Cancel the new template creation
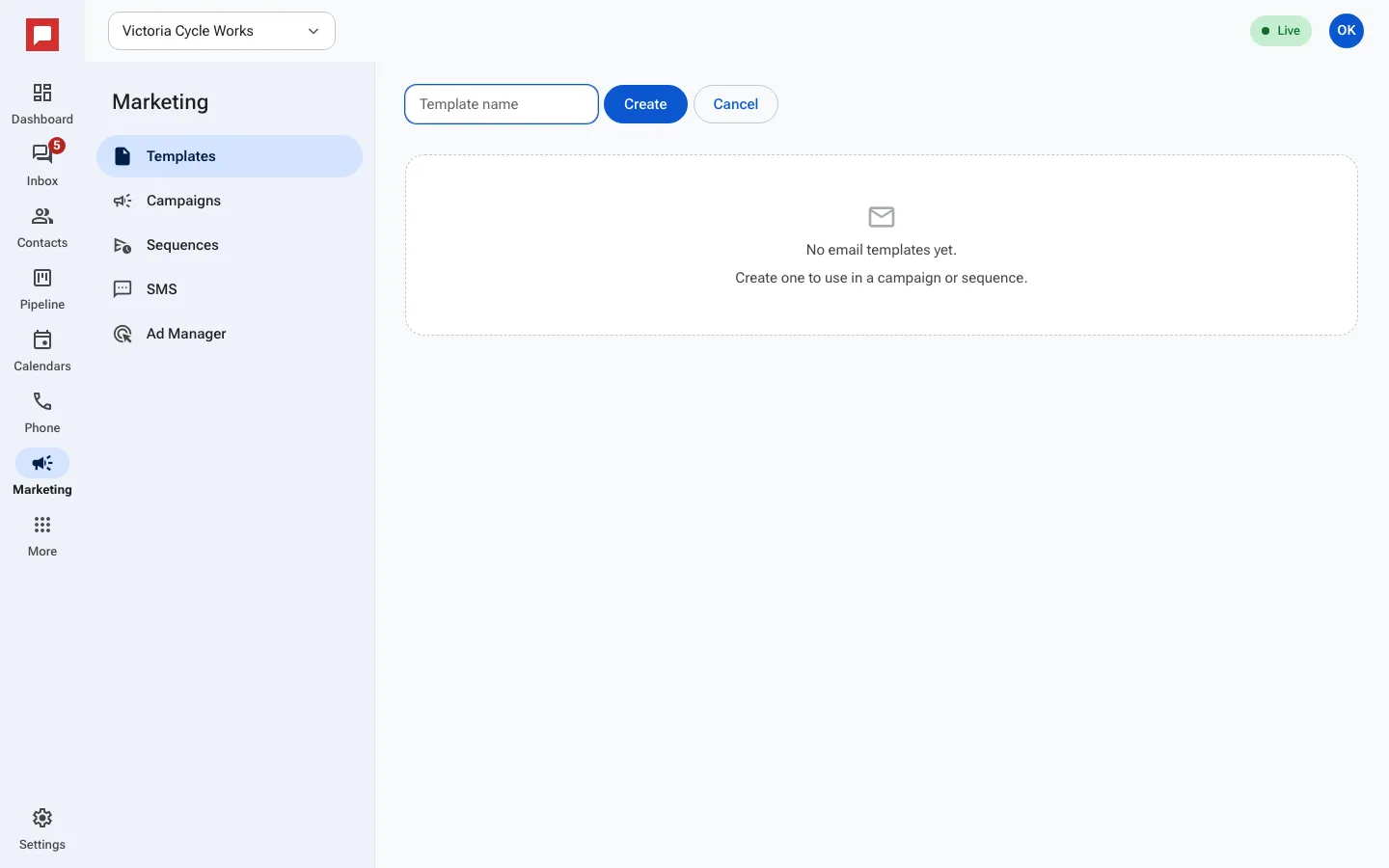Image resolution: width=1389 pixels, height=868 pixels. pyautogui.click(x=736, y=104)
